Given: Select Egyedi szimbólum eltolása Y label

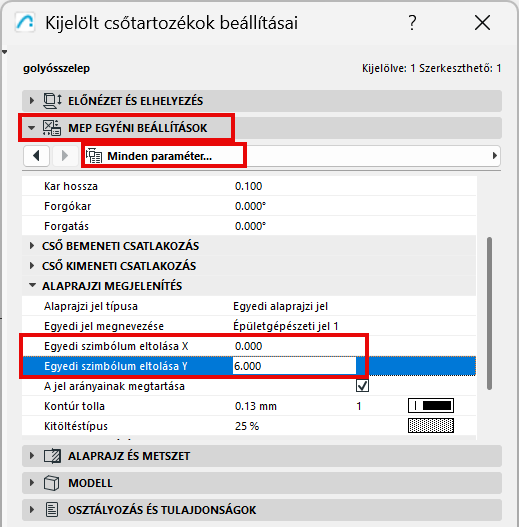Looking at the screenshot, I should click(x=116, y=366).
